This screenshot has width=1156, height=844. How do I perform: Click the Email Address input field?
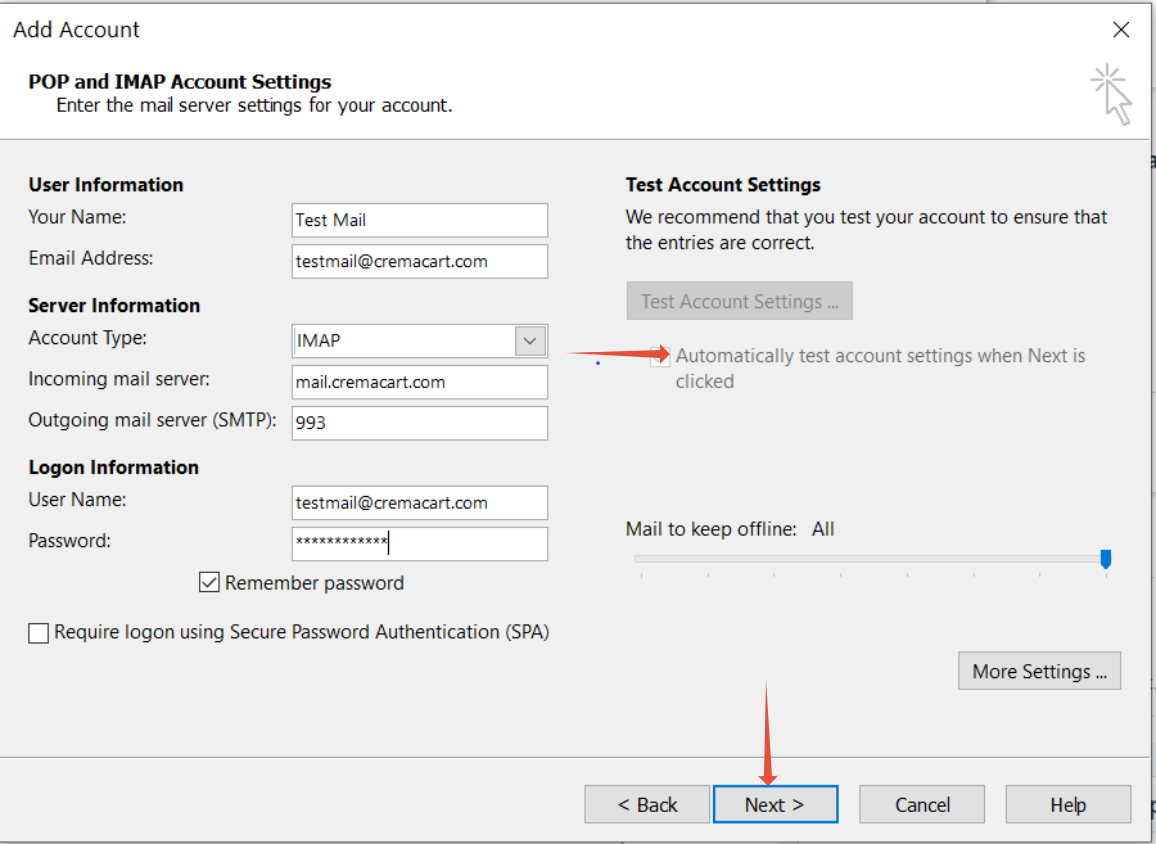(x=419, y=262)
